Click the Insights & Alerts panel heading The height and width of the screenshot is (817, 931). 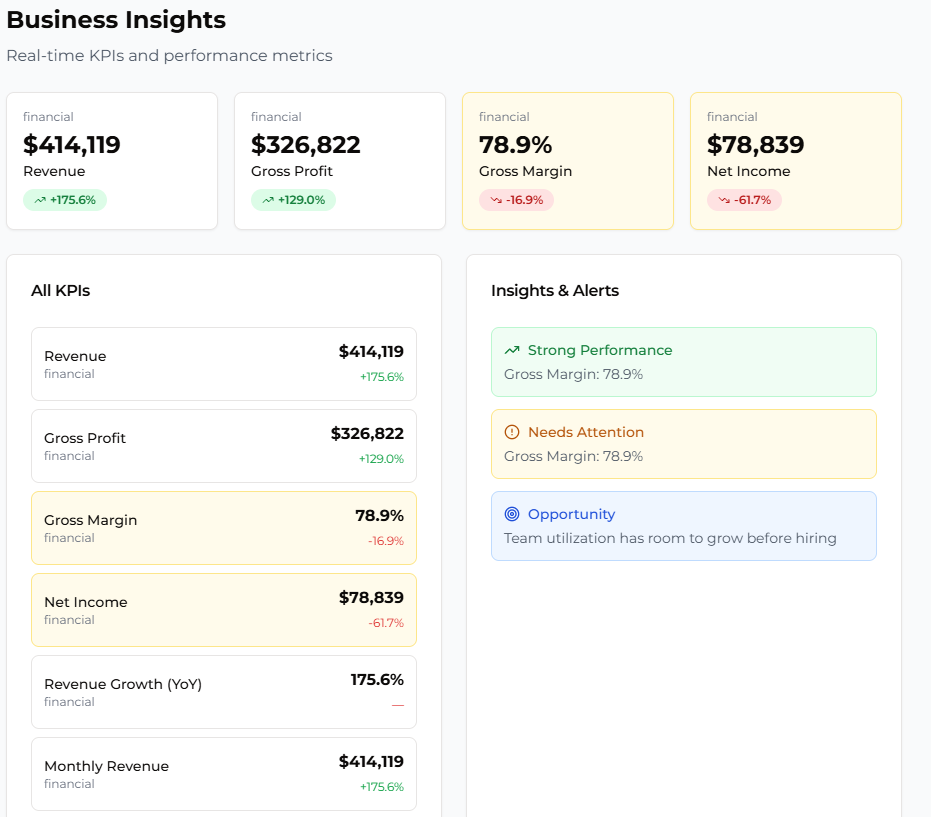click(554, 291)
